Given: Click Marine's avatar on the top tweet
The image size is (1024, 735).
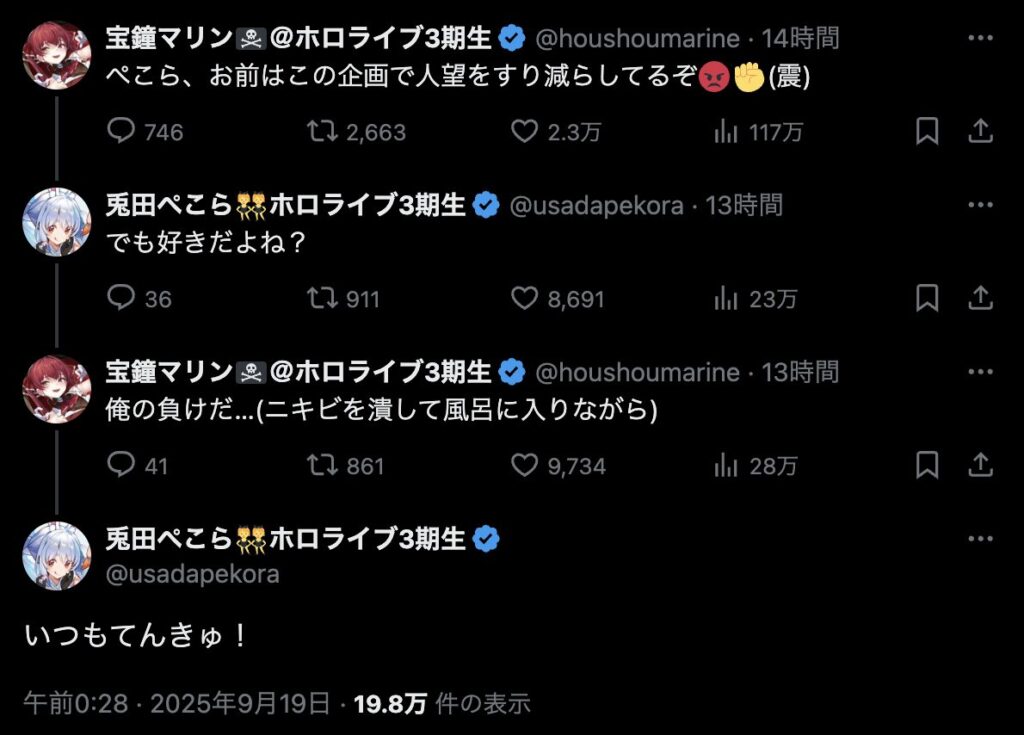Looking at the screenshot, I should pyautogui.click(x=57, y=55).
